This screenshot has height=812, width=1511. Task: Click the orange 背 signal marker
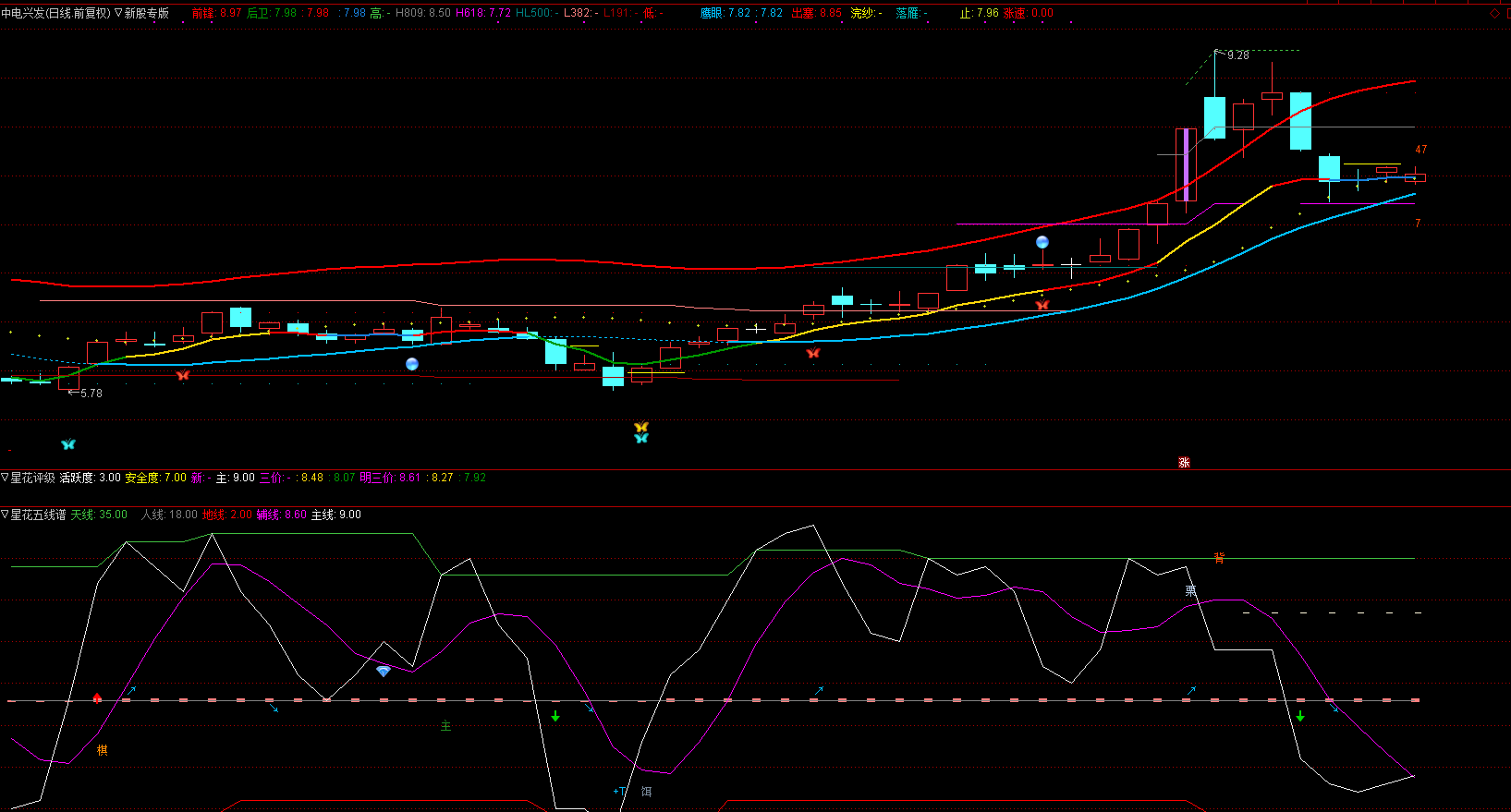(x=1219, y=558)
